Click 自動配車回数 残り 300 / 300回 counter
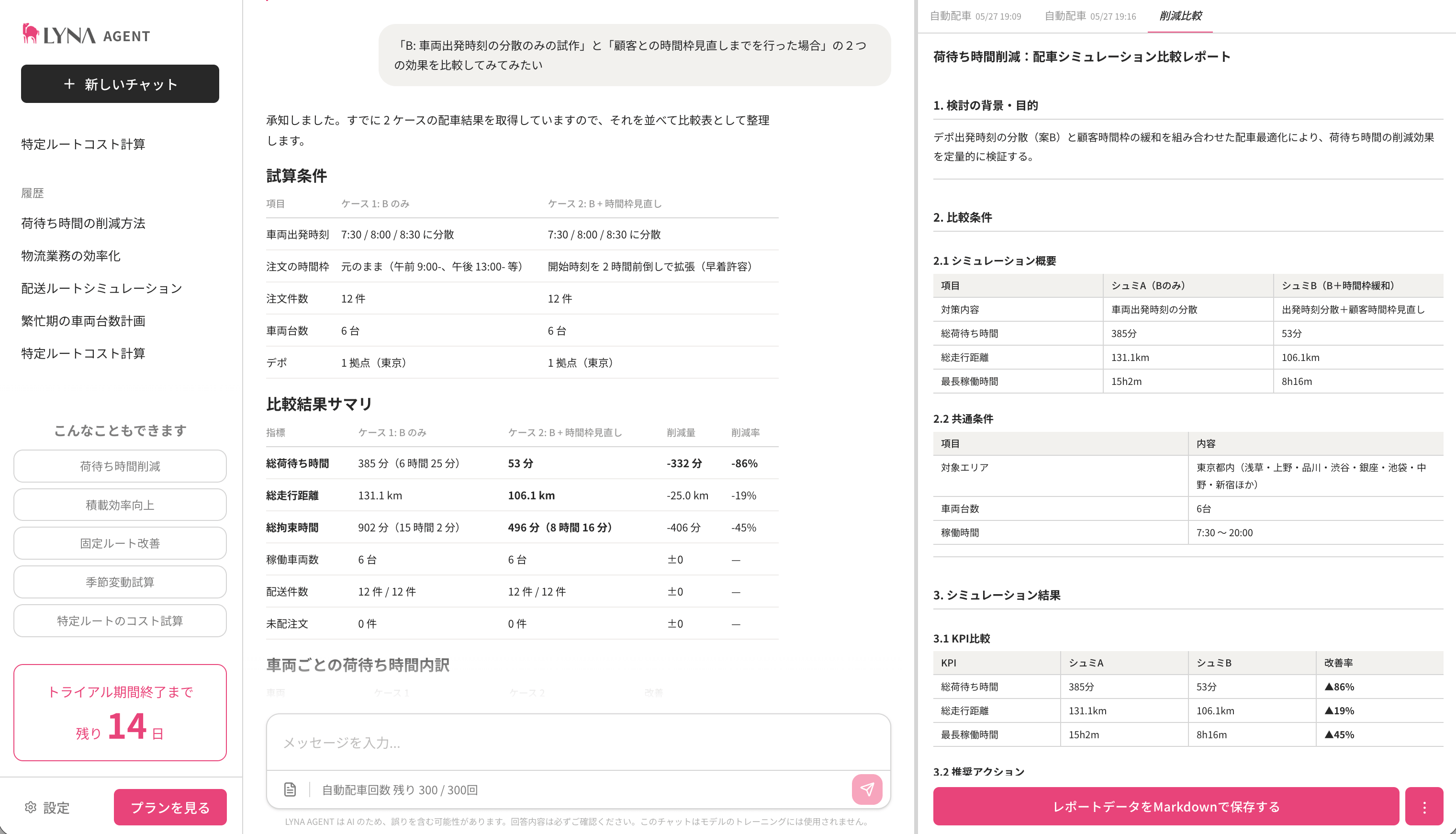The height and width of the screenshot is (834, 1456). 400,790
